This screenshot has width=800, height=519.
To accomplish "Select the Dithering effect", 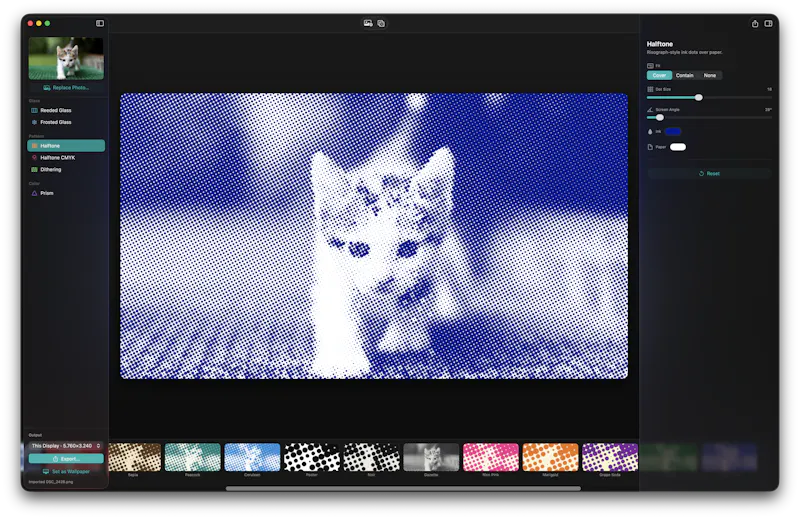I will (66, 169).
